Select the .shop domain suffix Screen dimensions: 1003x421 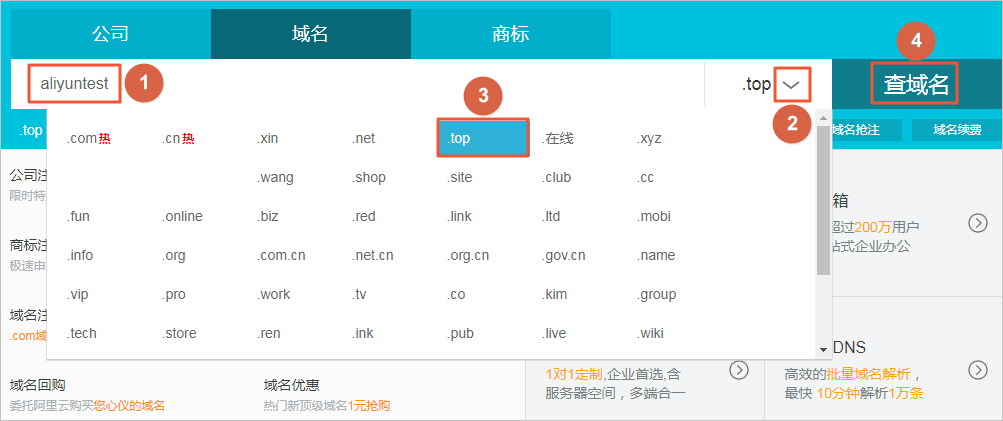coord(368,178)
